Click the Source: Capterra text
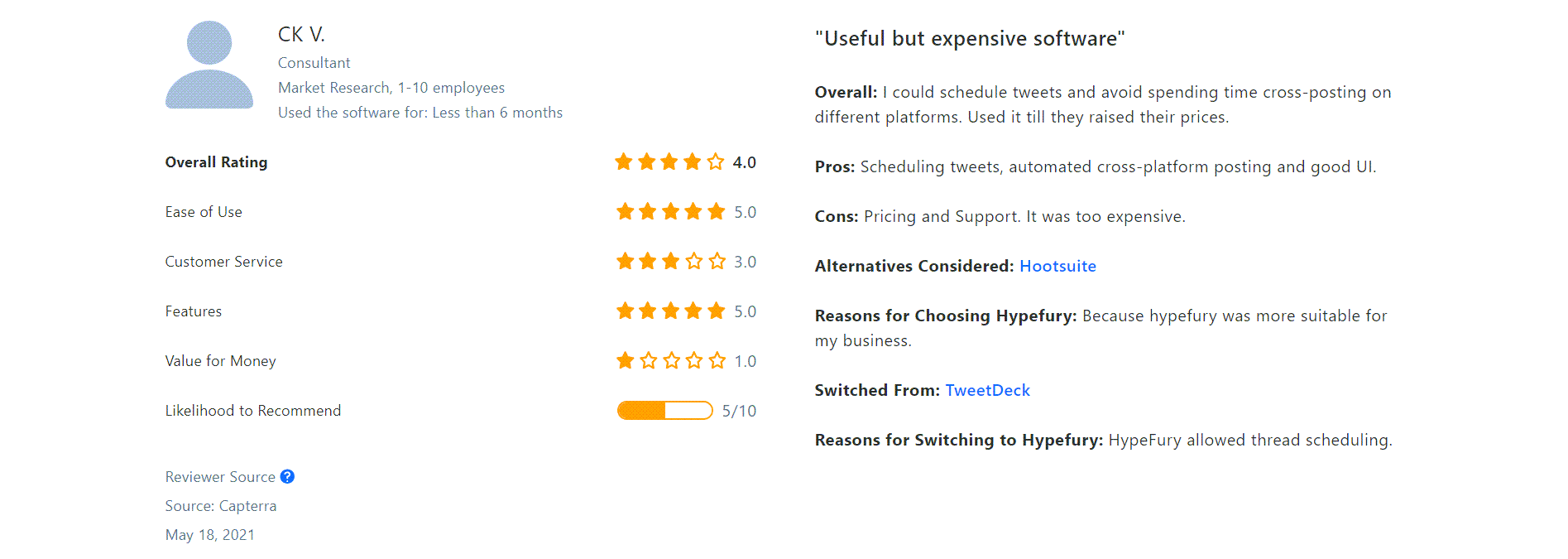The image size is (1568, 559). pos(221,506)
